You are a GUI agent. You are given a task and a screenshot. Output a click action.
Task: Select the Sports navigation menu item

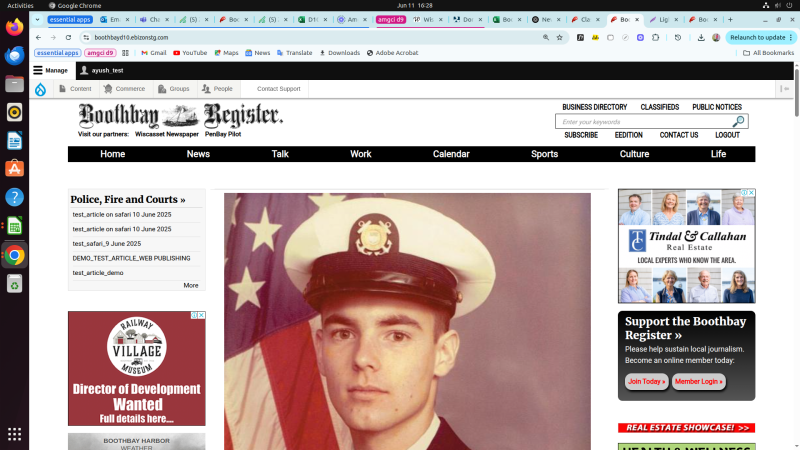tap(544, 154)
